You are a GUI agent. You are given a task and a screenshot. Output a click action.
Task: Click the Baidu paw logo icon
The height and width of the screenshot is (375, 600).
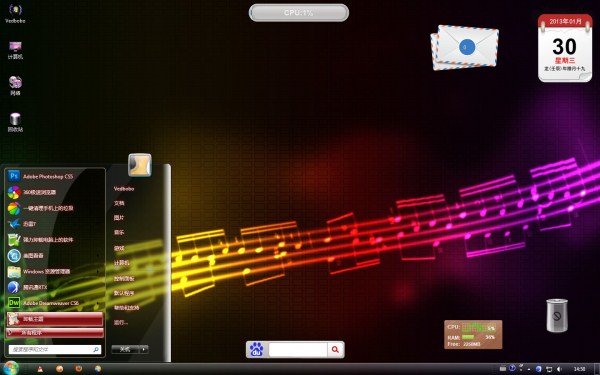click(x=256, y=349)
